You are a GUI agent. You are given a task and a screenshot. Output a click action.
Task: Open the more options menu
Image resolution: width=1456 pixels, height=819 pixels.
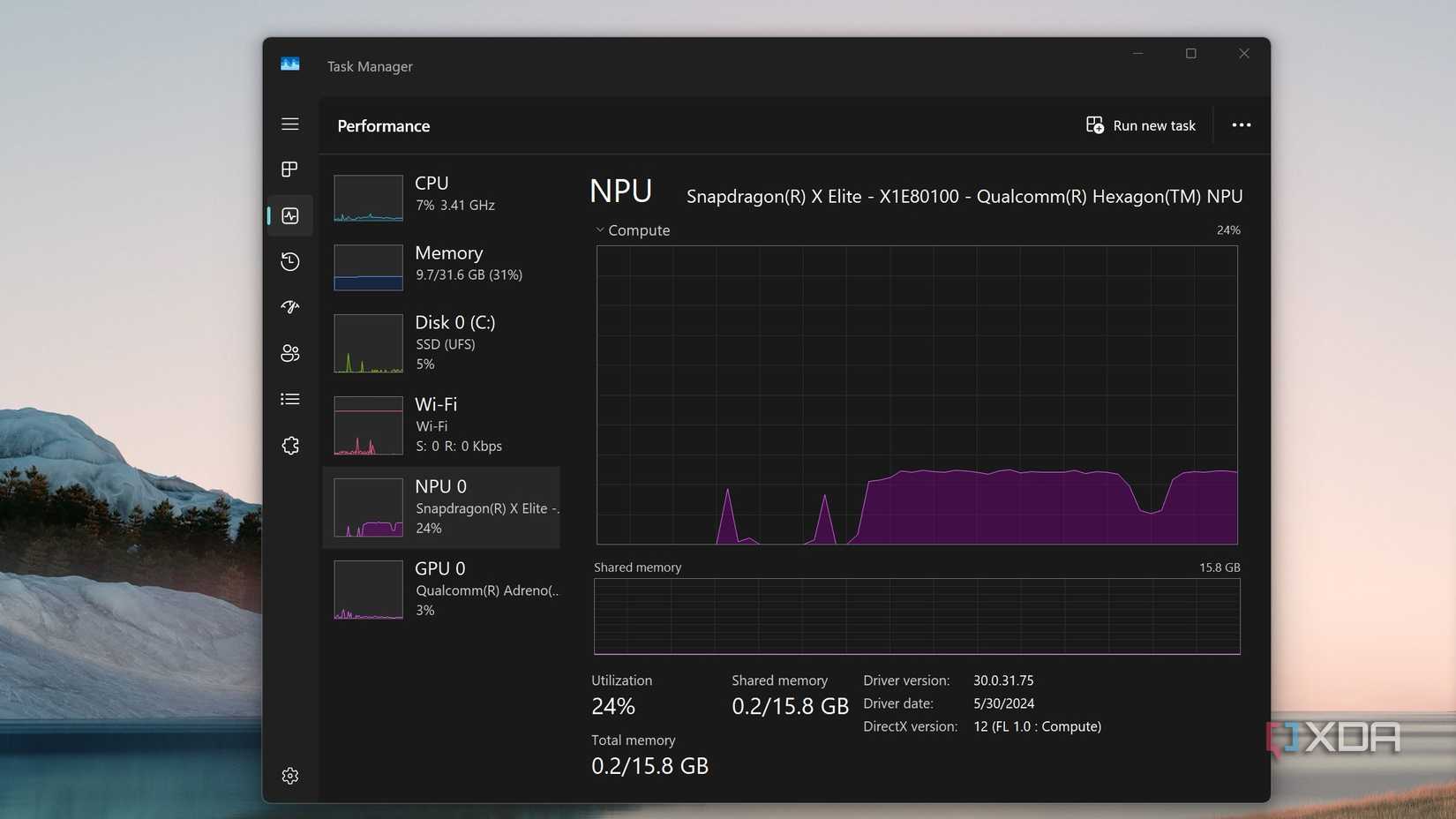(1242, 124)
